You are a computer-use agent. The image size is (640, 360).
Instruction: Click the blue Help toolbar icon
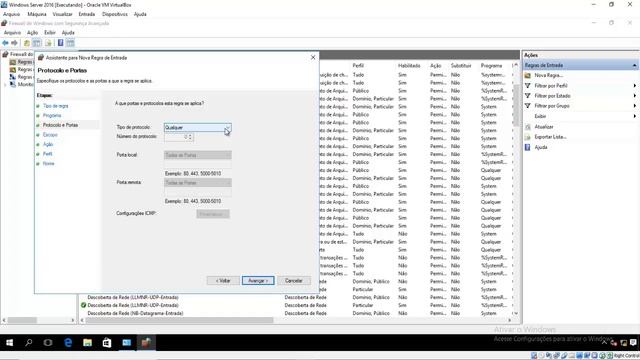coord(60,43)
